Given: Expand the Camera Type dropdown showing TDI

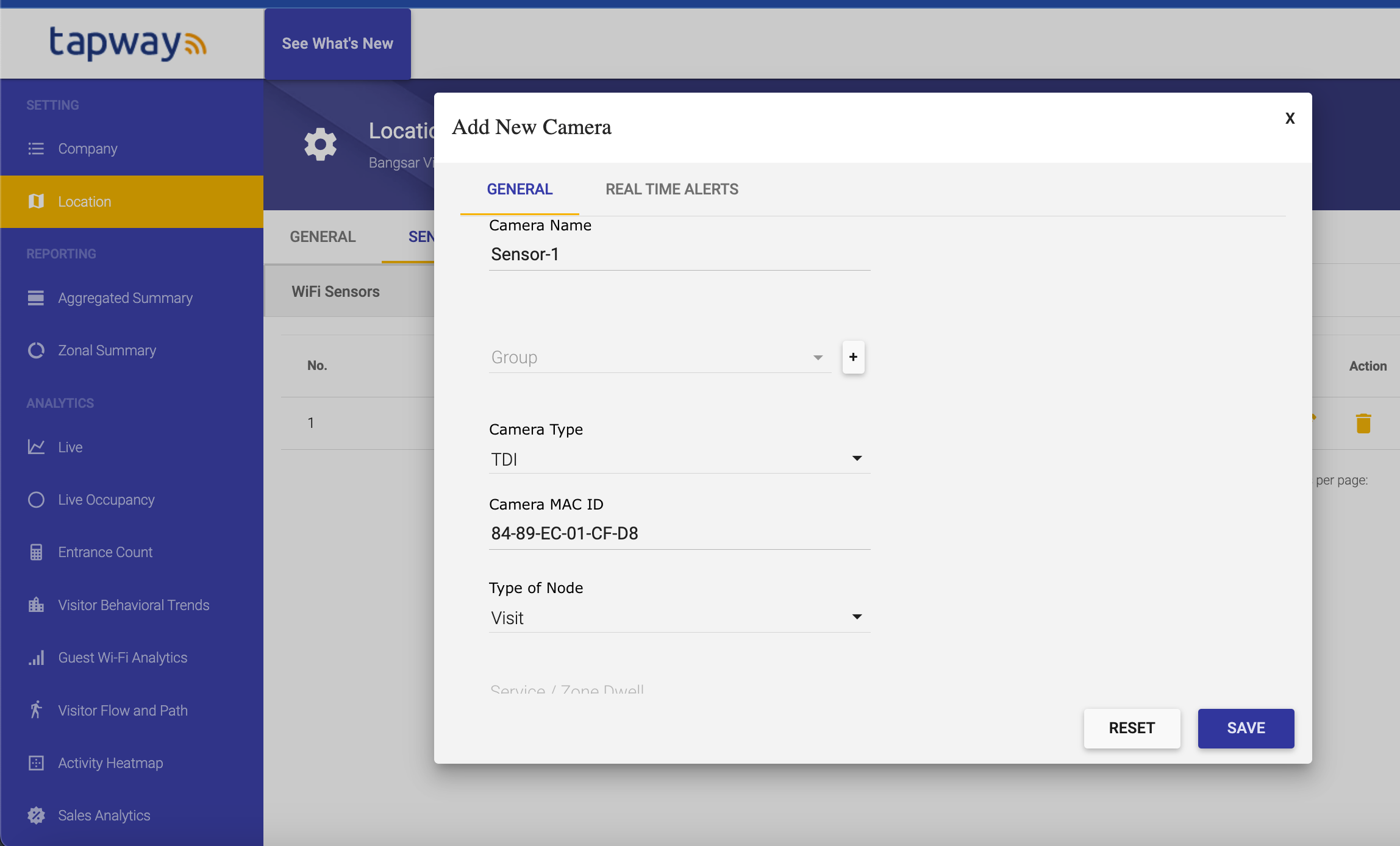Looking at the screenshot, I should (679, 459).
